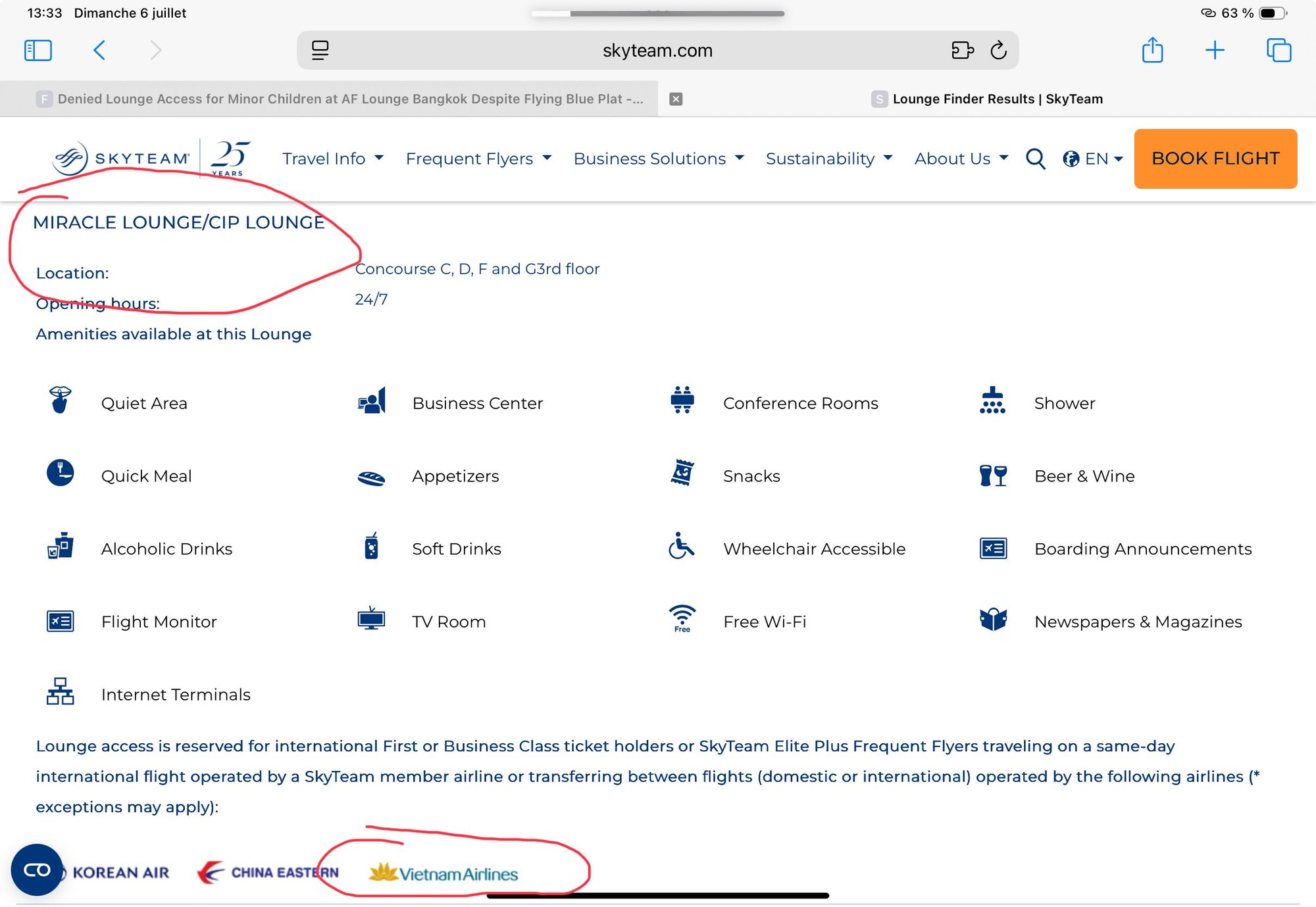Click the site search magnifier icon
This screenshot has width=1316, height=907.
coord(1035,159)
